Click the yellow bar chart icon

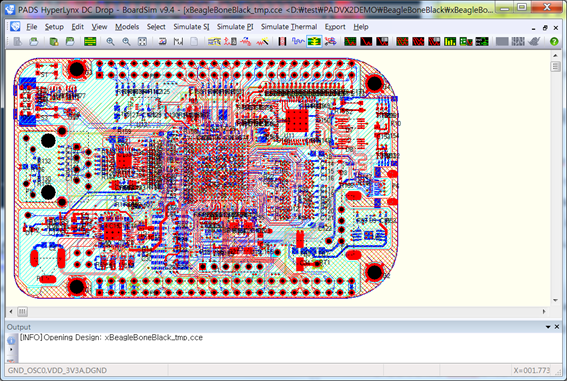[x=450, y=42]
